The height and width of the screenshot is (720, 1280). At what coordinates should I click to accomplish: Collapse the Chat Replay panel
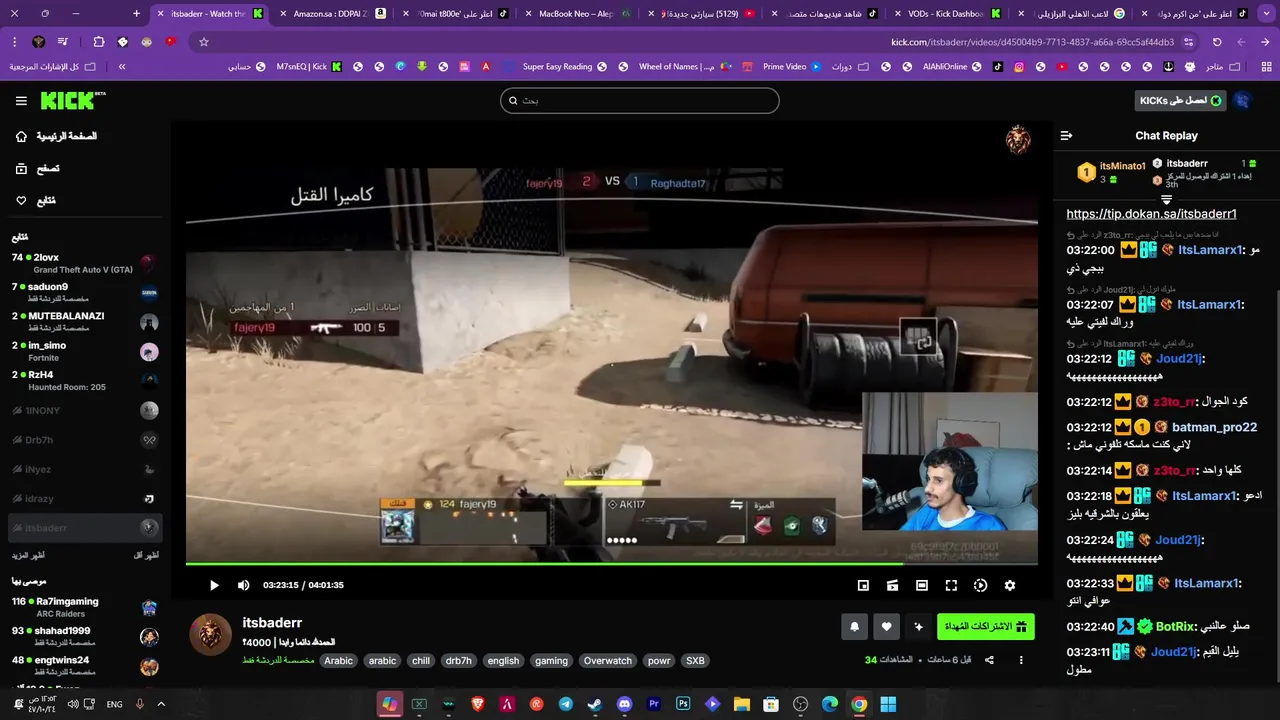(x=1066, y=136)
